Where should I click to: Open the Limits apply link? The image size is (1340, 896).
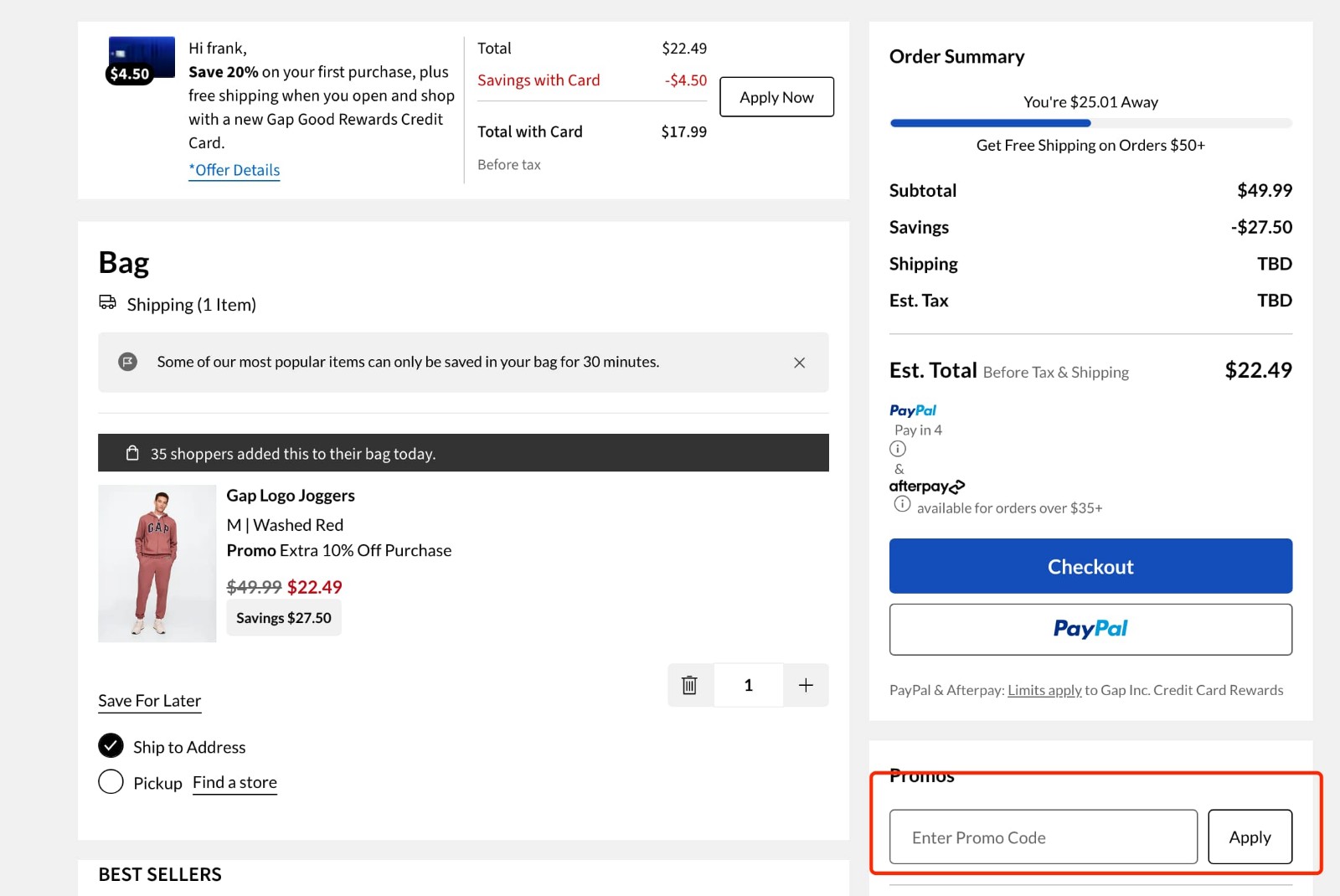[x=1044, y=689]
